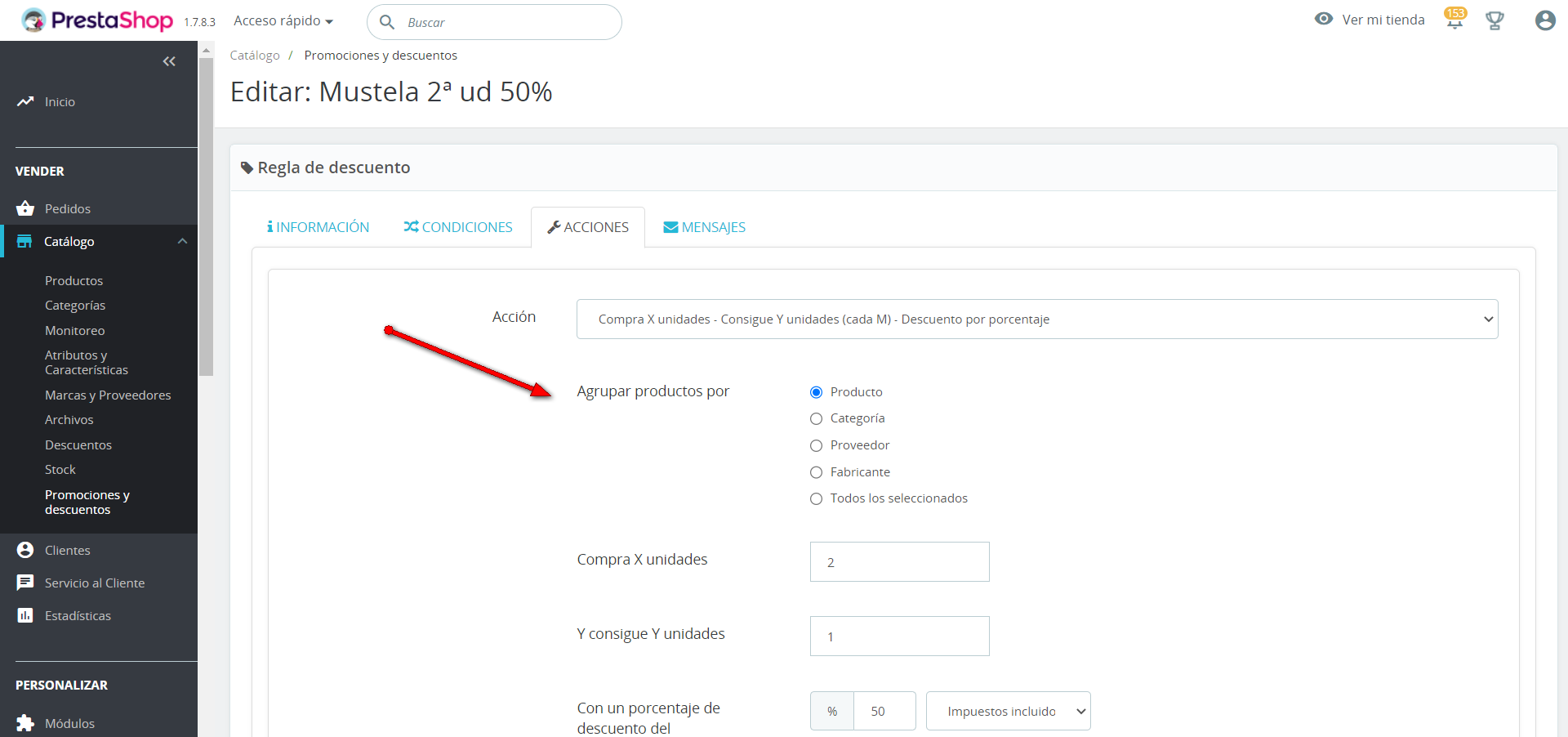Screen dimensions: 1568x737
Task: Open the notifications bell showing 153
Action: coord(1454,19)
